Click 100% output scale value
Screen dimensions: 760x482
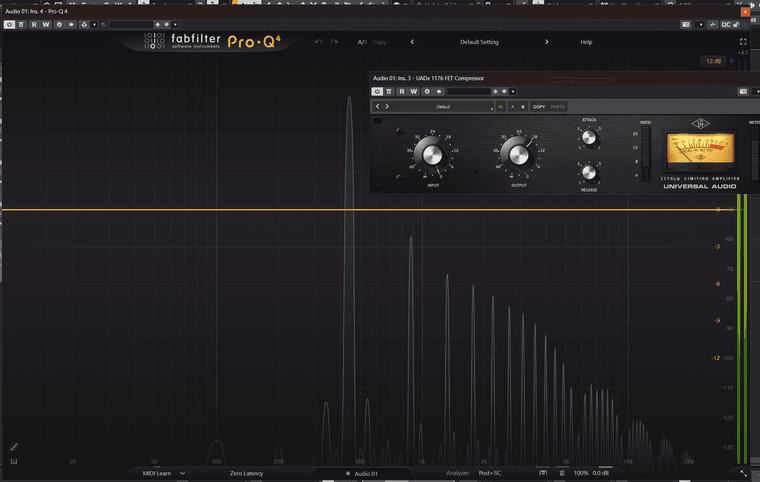[x=581, y=473]
